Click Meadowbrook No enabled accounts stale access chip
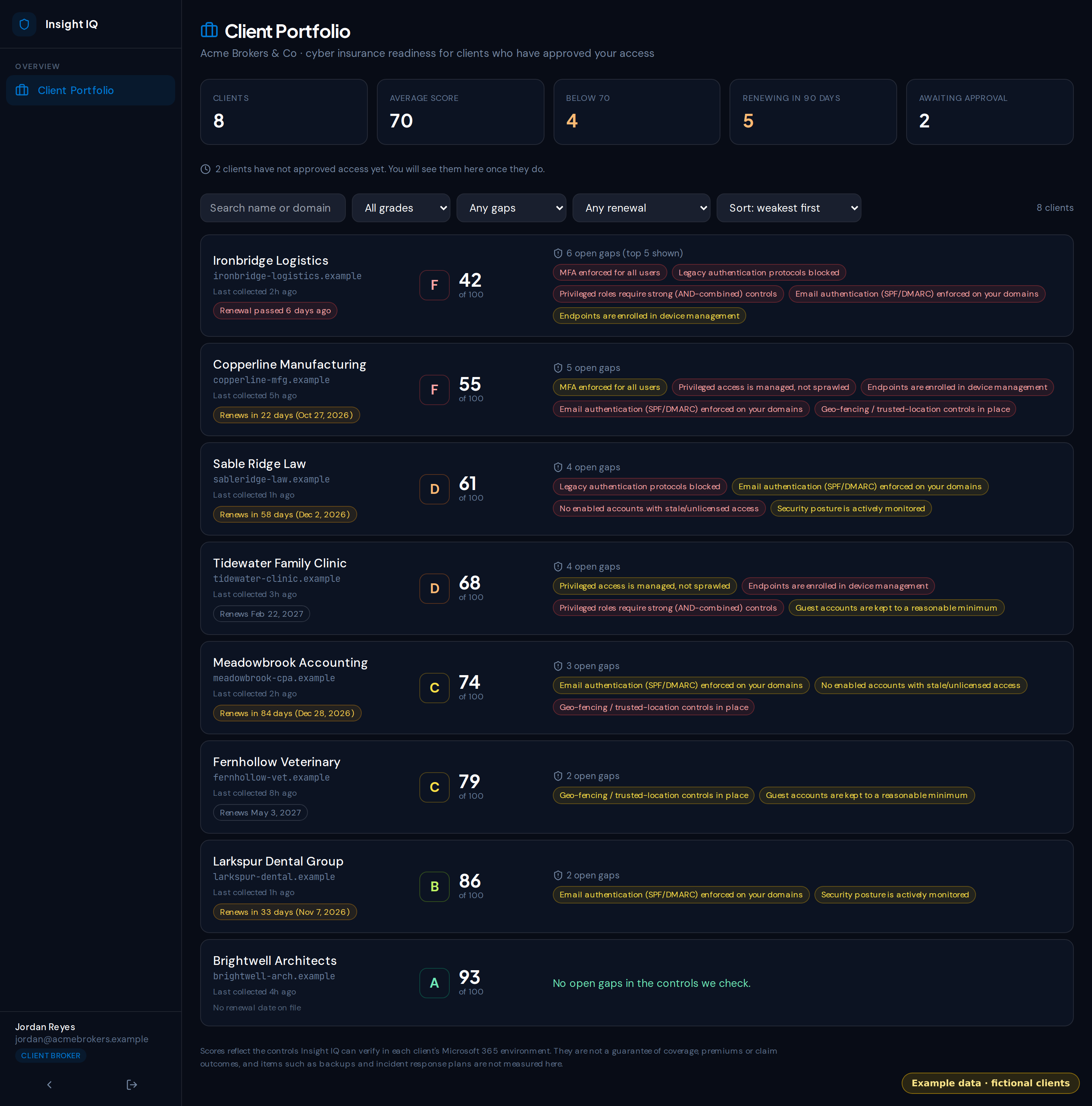Screen dimensions: 1092x1106 coord(920,685)
